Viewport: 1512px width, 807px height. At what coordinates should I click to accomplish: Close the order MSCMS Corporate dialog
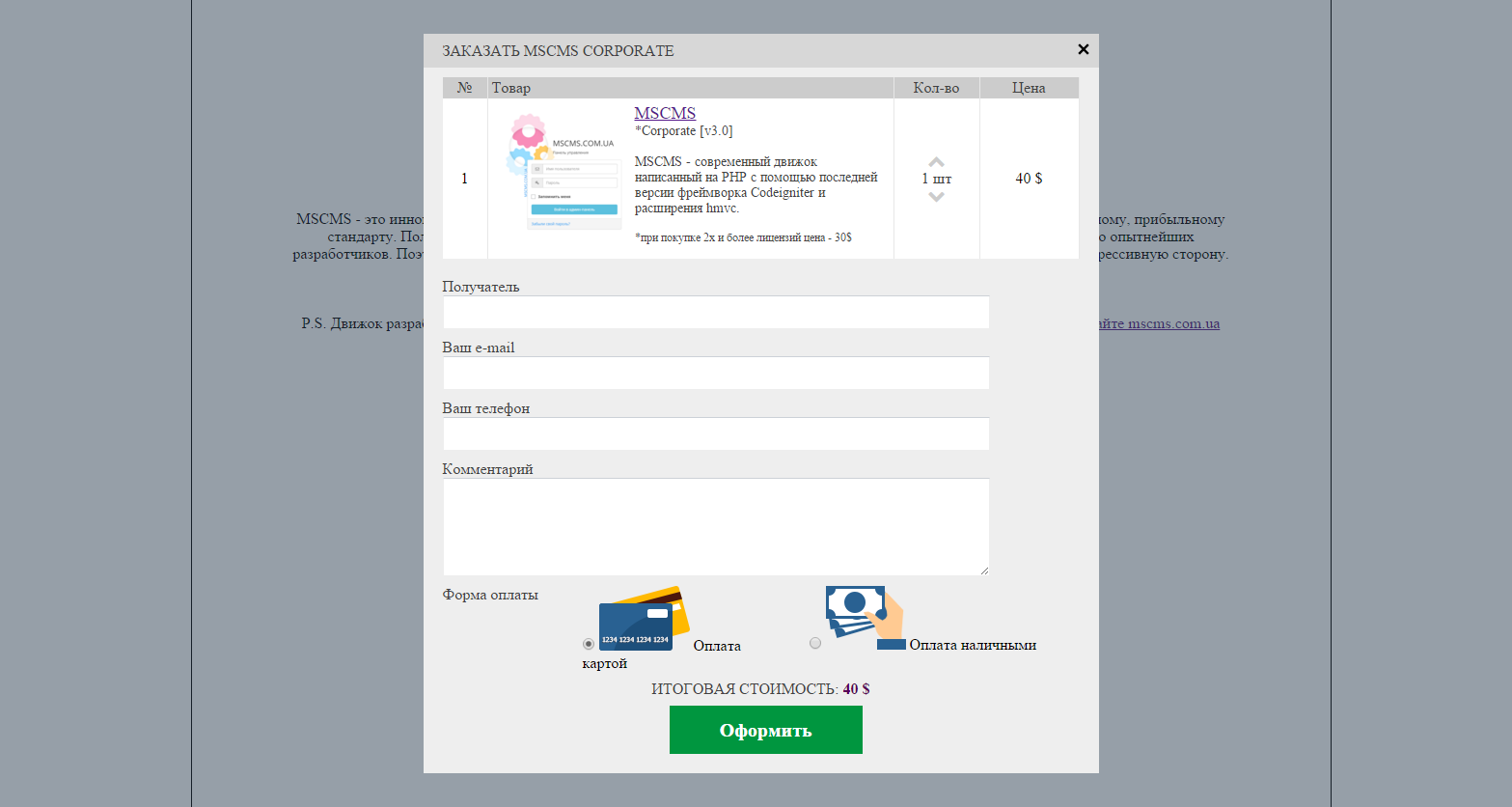[1083, 49]
